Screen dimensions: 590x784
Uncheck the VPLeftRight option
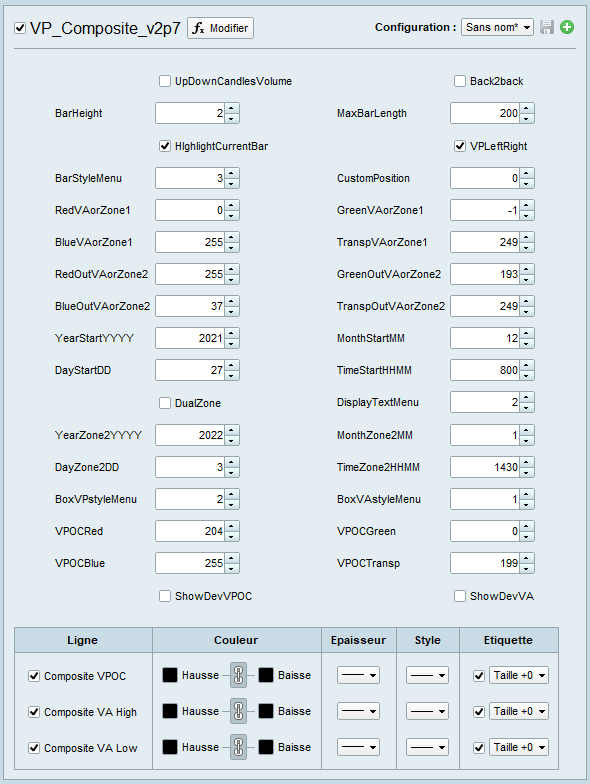pyautogui.click(x=460, y=146)
